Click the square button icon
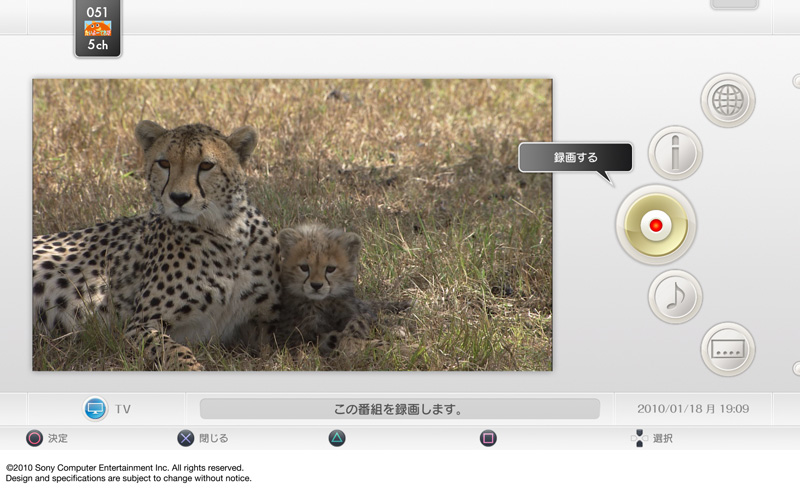Image resolution: width=800 pixels, height=492 pixels. pos(488,438)
